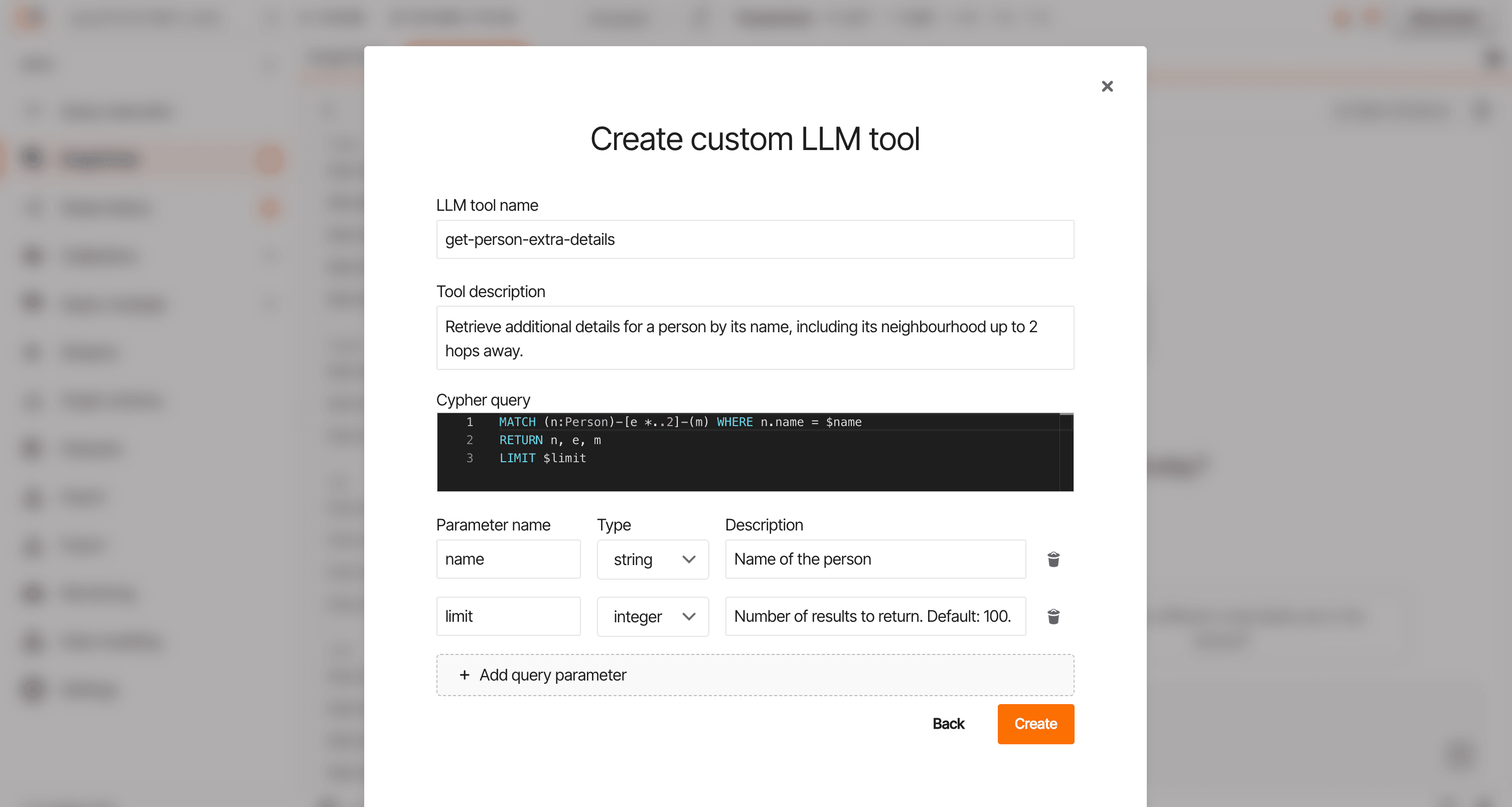Delete the name query parameter row
Image resolution: width=1512 pixels, height=807 pixels.
(x=1053, y=559)
